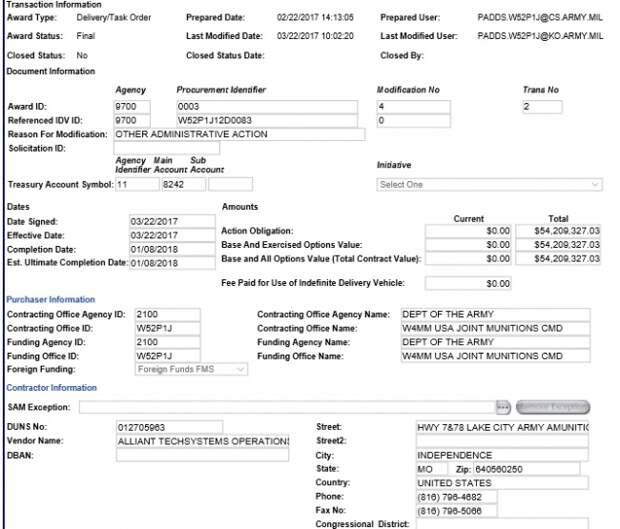Select the Closed Status value No
The width and height of the screenshot is (620, 529).
(82, 55)
